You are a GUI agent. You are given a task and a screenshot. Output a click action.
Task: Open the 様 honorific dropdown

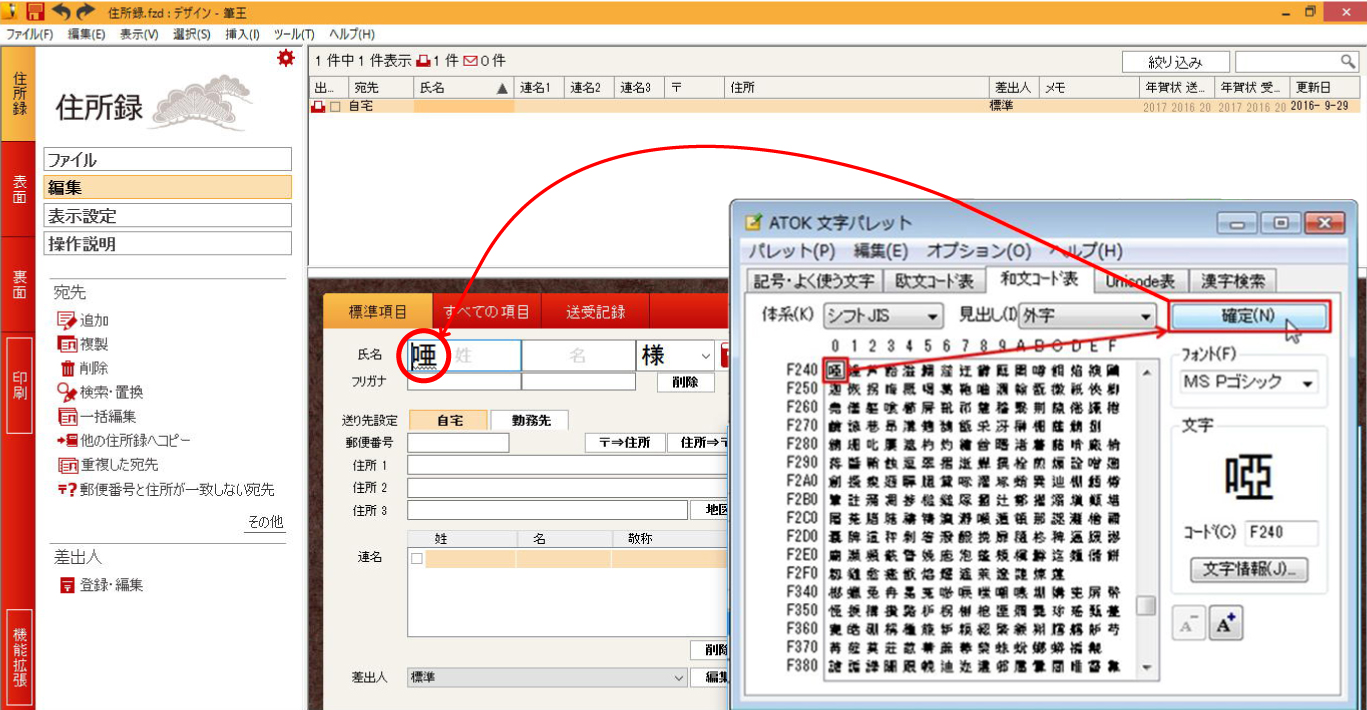coord(705,355)
